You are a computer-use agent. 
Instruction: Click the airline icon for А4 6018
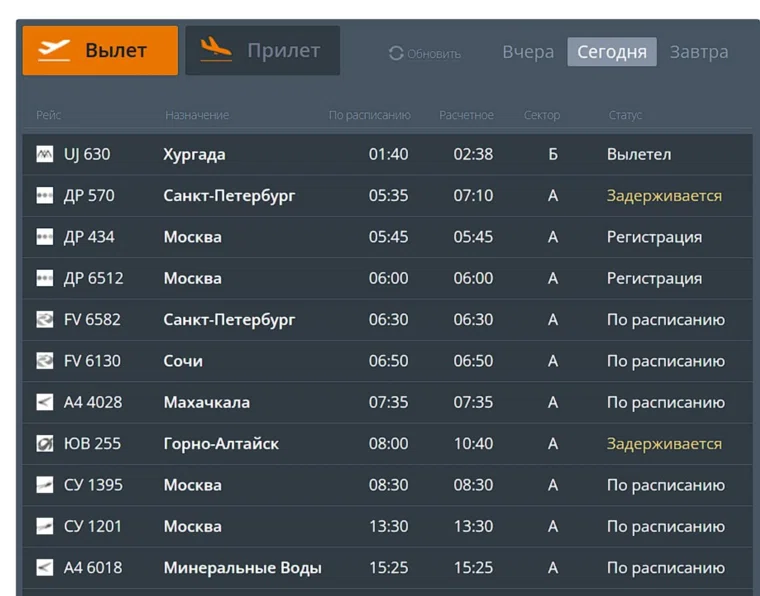click(44, 568)
